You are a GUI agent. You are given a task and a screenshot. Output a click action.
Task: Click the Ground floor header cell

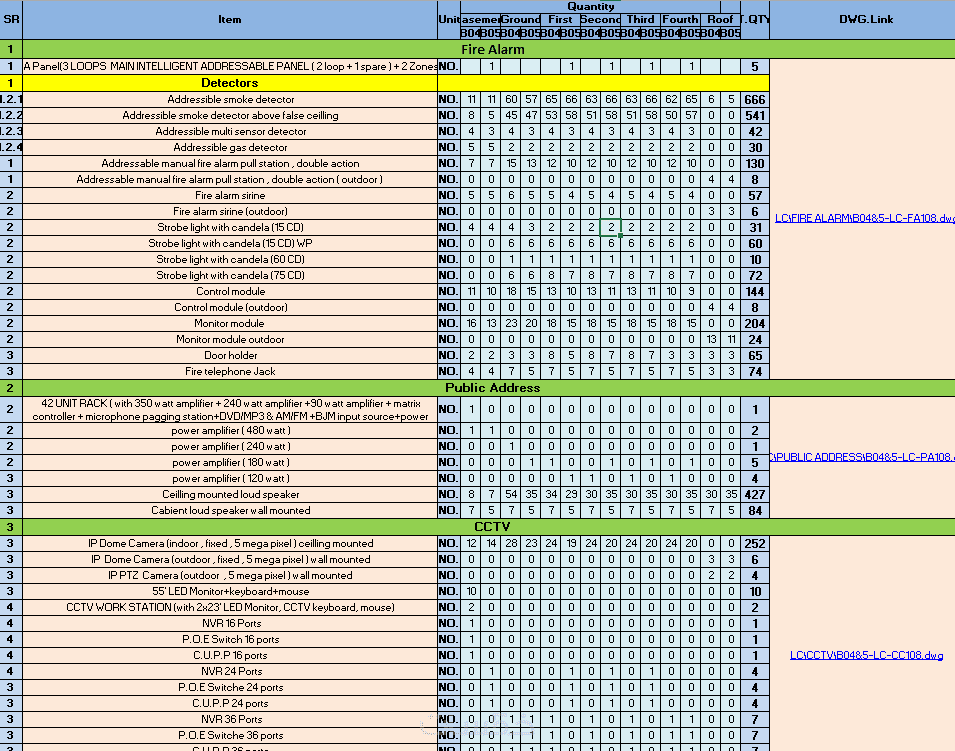tap(520, 19)
